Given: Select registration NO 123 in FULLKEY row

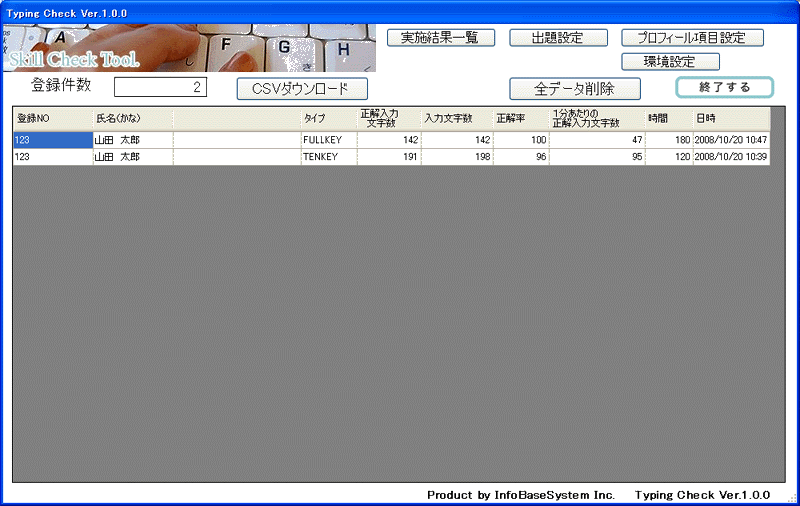Looking at the screenshot, I should 53,140.
